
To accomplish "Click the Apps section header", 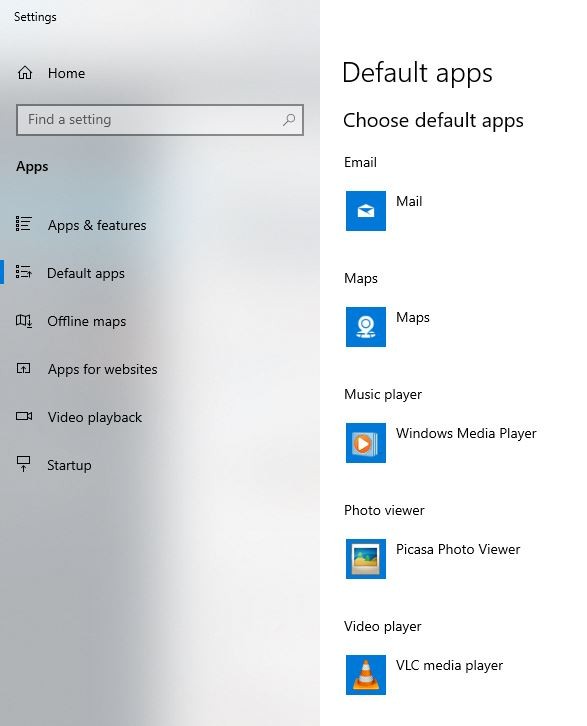I will pos(32,167).
